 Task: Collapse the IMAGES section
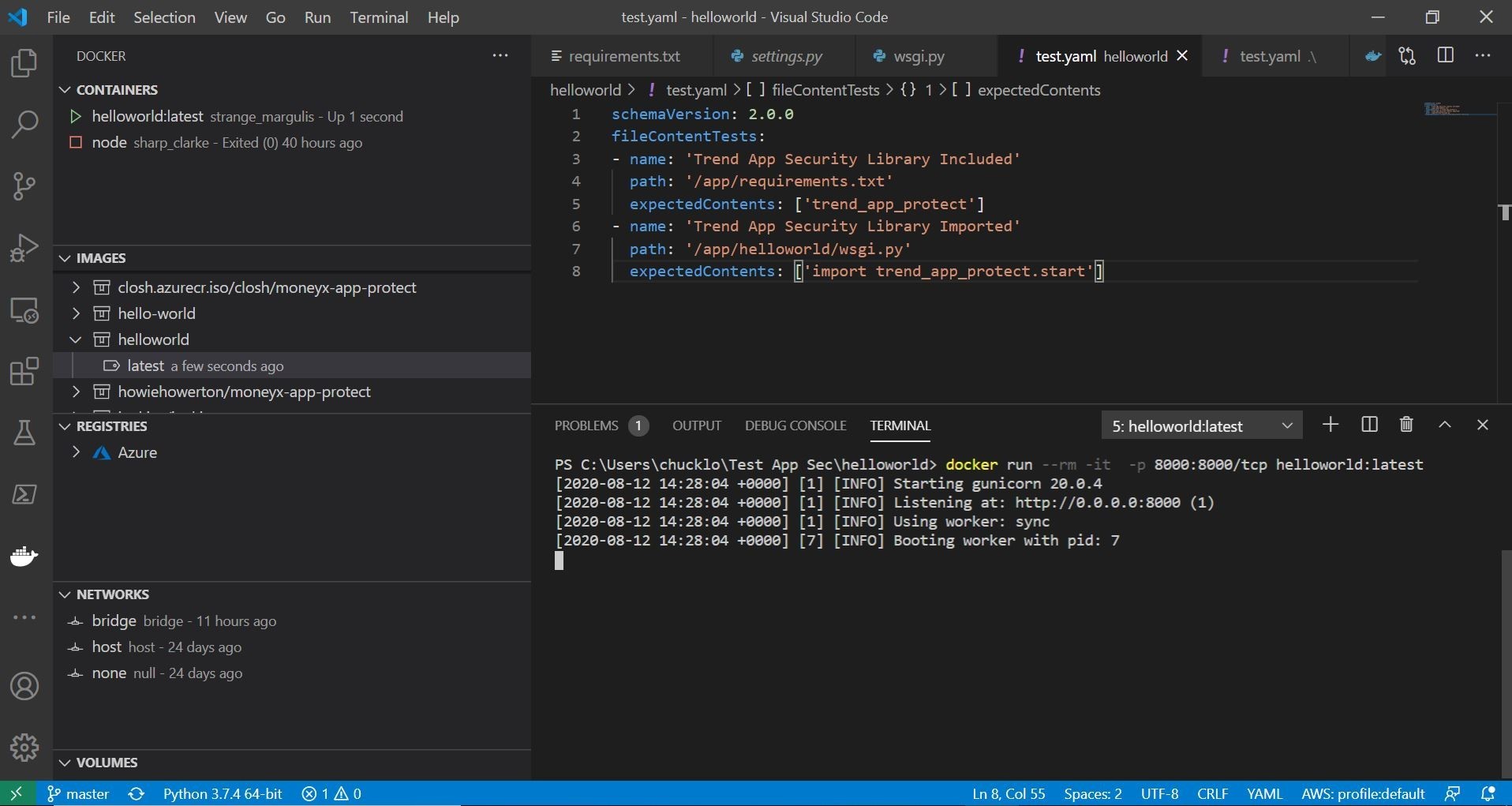pyautogui.click(x=292, y=258)
